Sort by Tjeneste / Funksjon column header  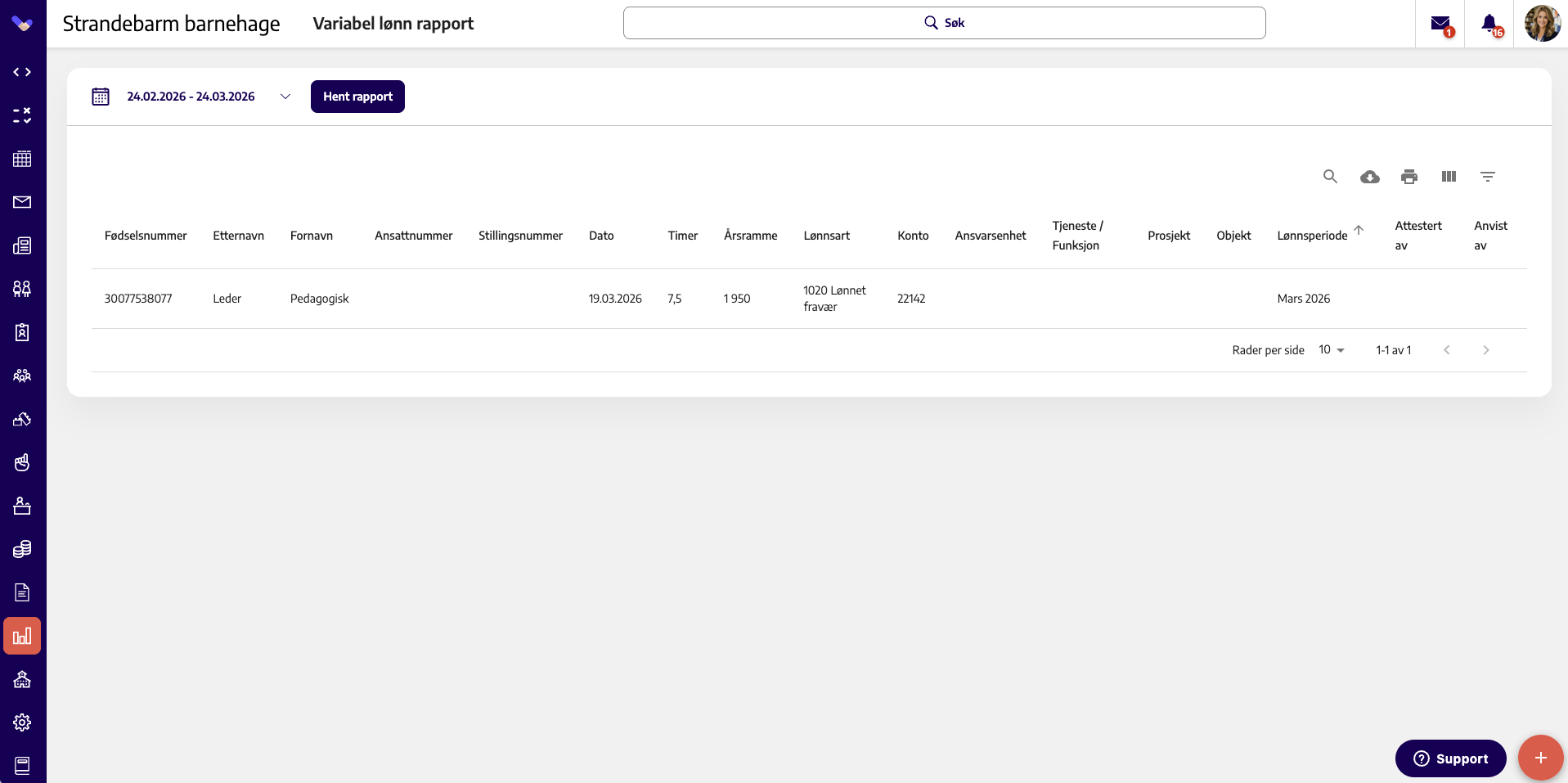click(1078, 236)
